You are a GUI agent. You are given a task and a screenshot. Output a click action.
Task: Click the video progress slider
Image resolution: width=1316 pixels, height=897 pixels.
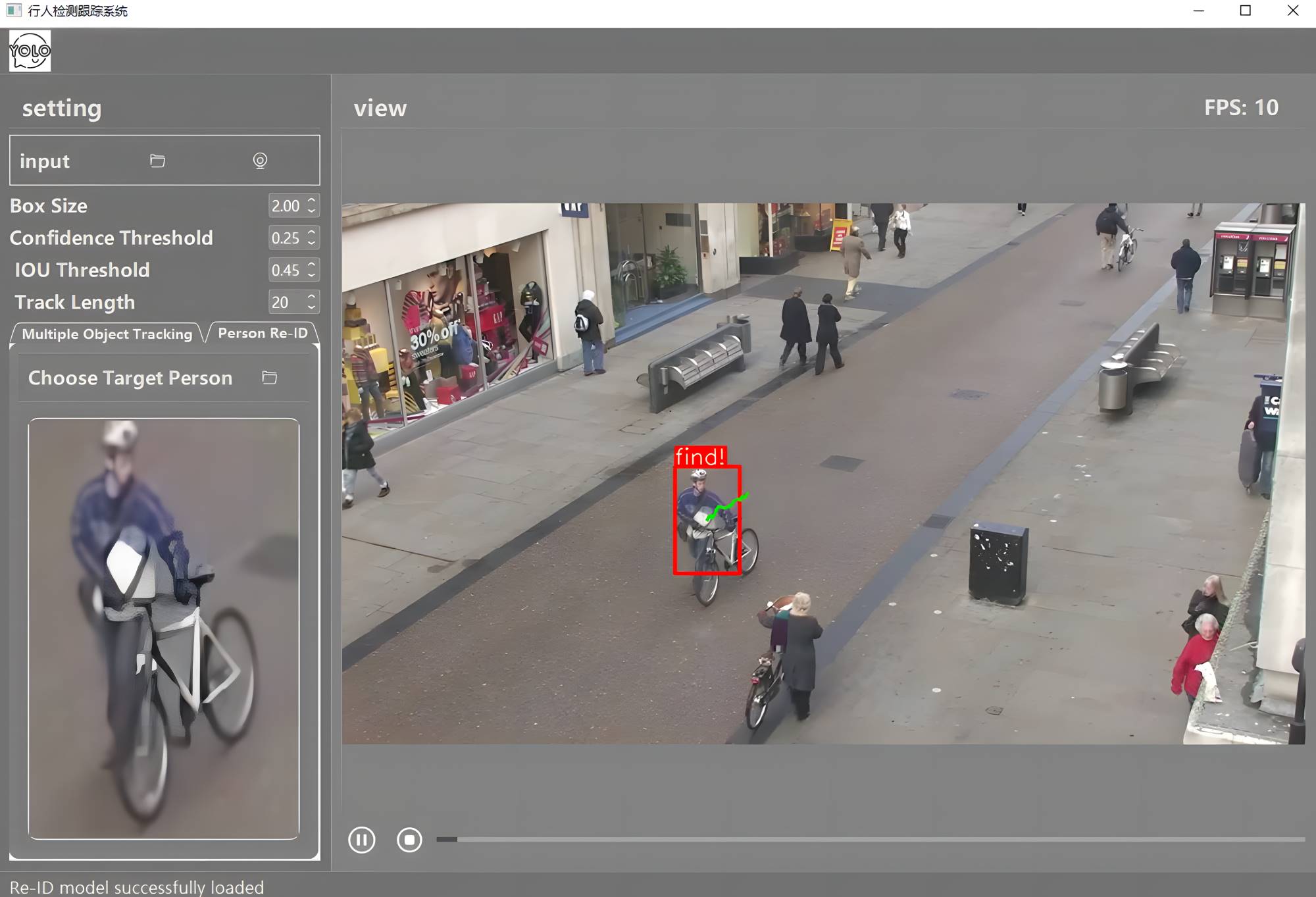[x=870, y=839]
